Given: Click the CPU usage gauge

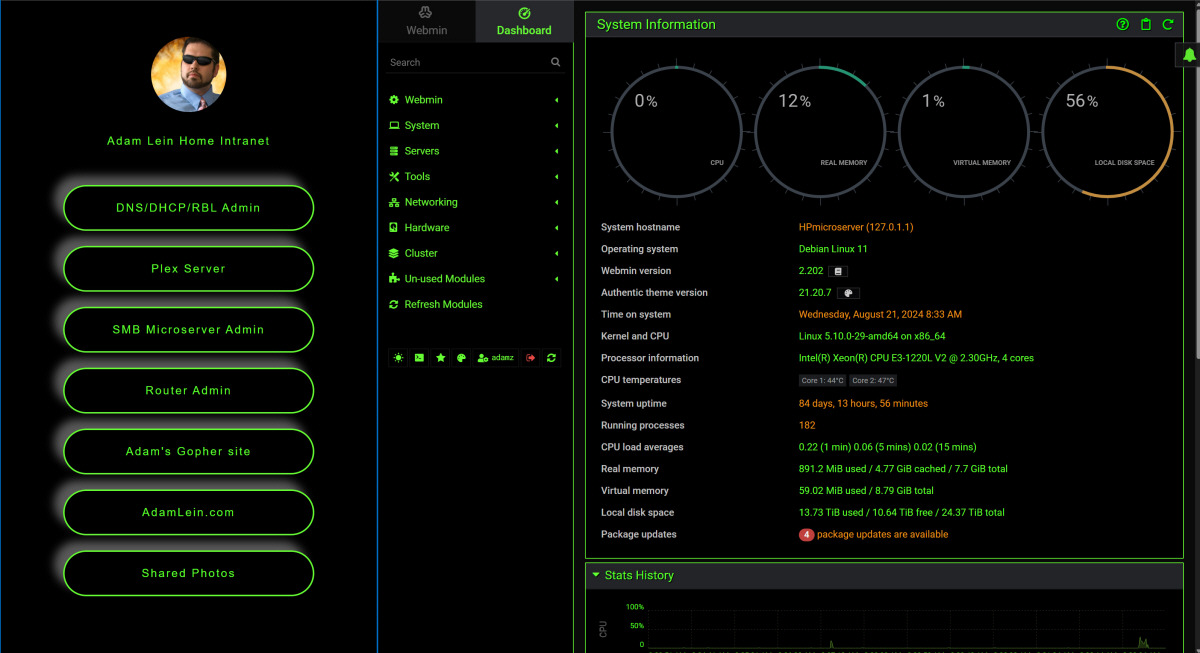Looking at the screenshot, I should coord(676,131).
